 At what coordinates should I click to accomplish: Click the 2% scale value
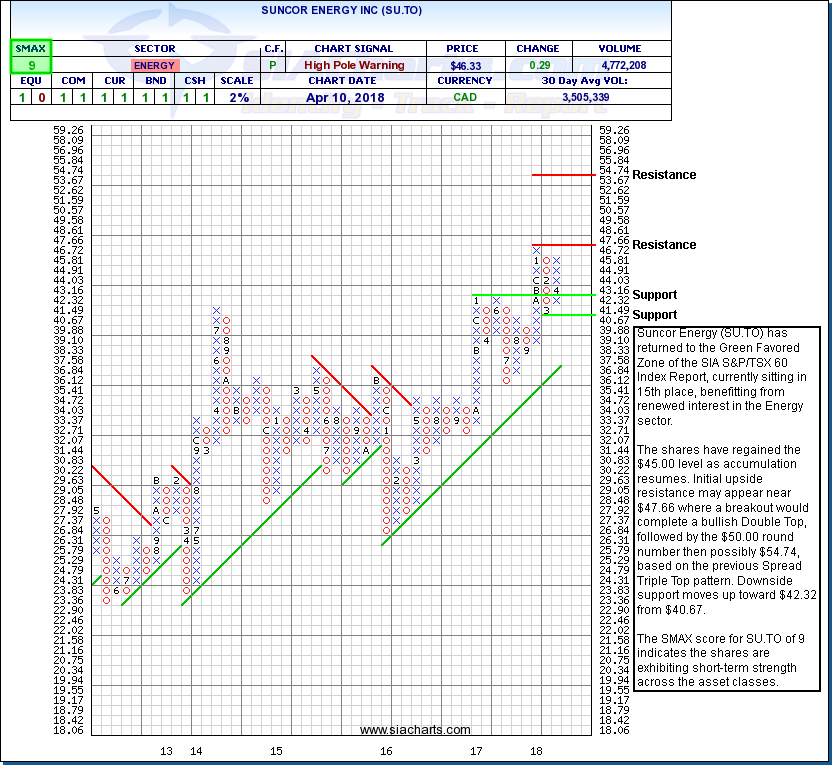point(238,98)
